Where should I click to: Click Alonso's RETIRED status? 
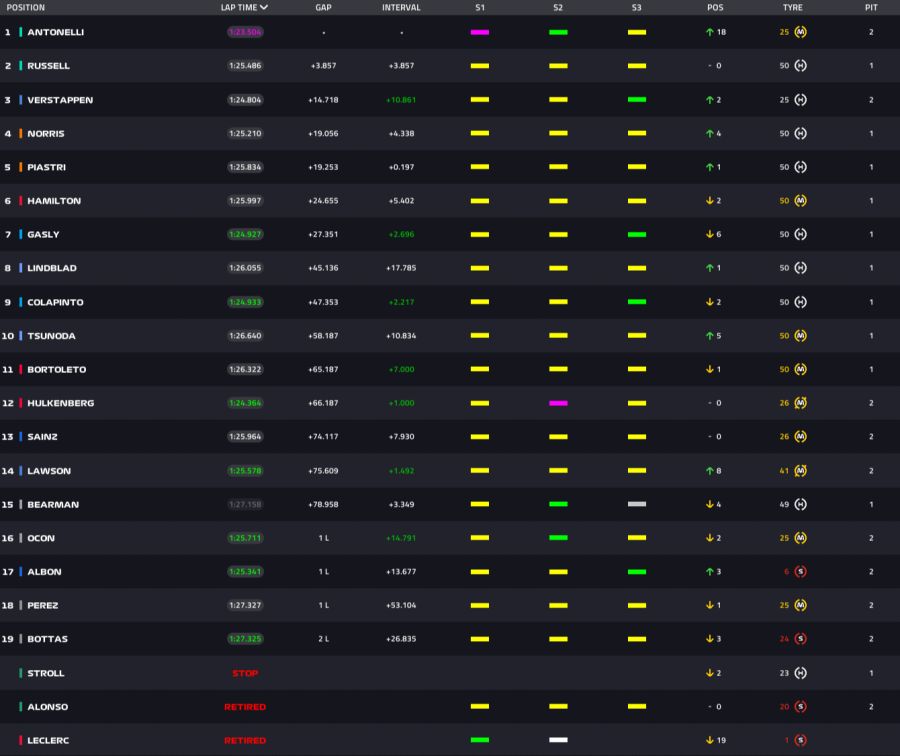(x=245, y=707)
